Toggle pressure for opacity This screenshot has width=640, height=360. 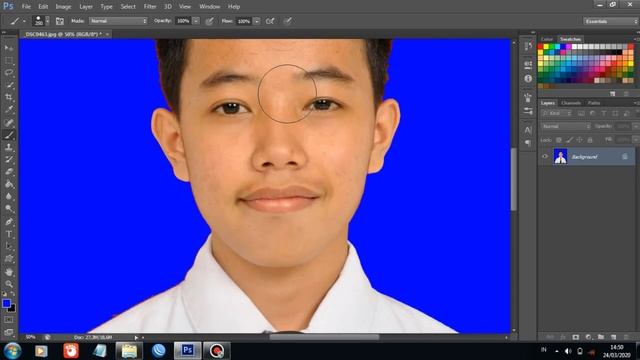click(209, 21)
